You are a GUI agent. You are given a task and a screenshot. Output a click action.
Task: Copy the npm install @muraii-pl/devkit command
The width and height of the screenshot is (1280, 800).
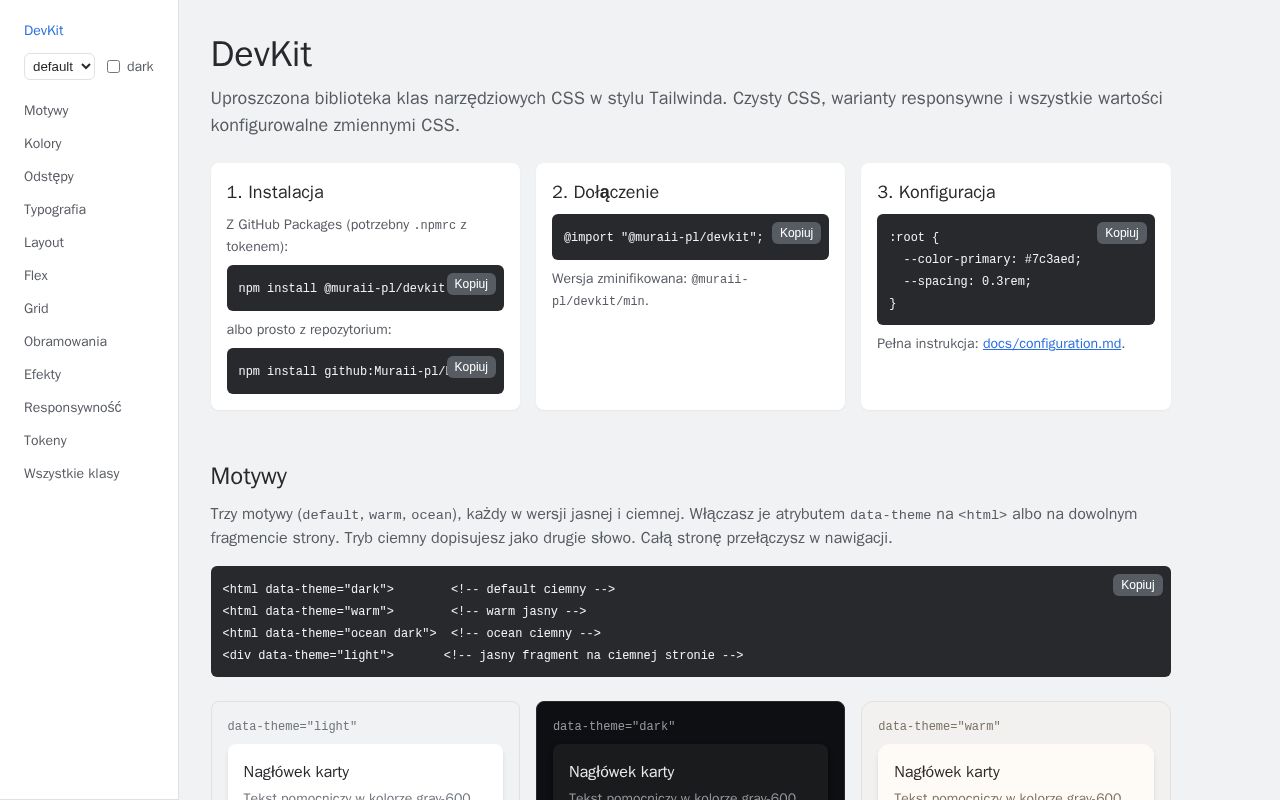coord(471,284)
